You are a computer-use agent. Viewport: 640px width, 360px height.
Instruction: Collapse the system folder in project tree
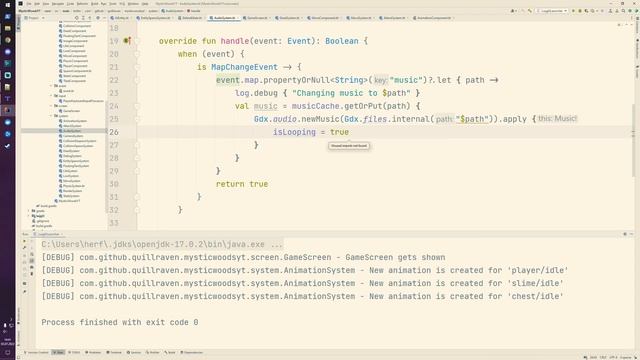click(x=51, y=116)
